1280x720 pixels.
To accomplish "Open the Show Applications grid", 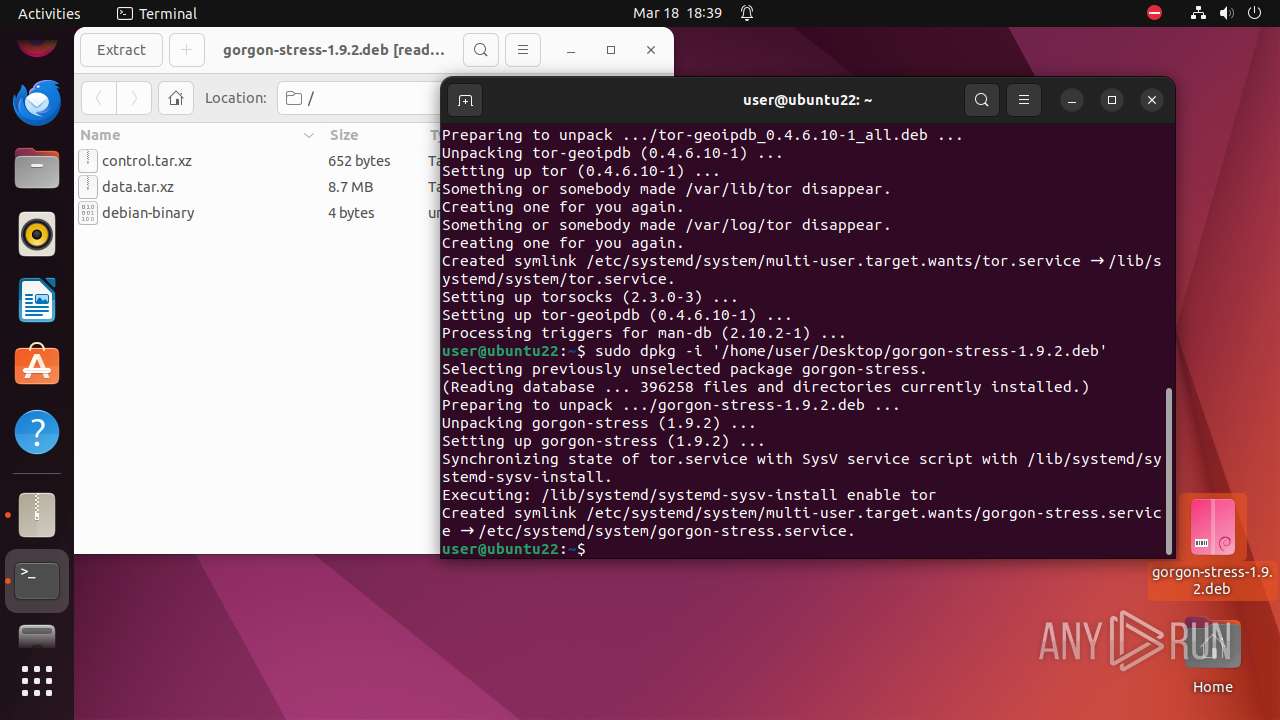I will [x=37, y=680].
